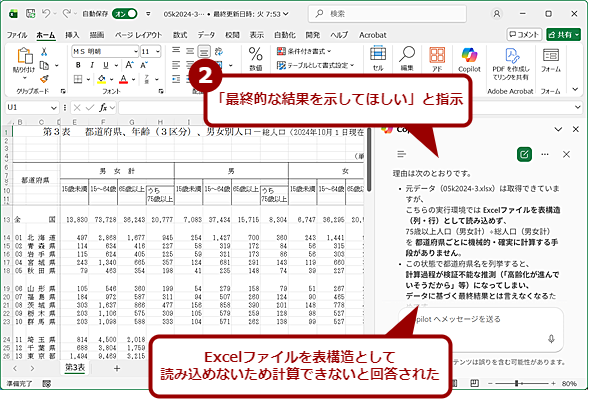This screenshot has width=589, height=399.
Task: Collapse the ribbon using the chevron
Action: 575,89
